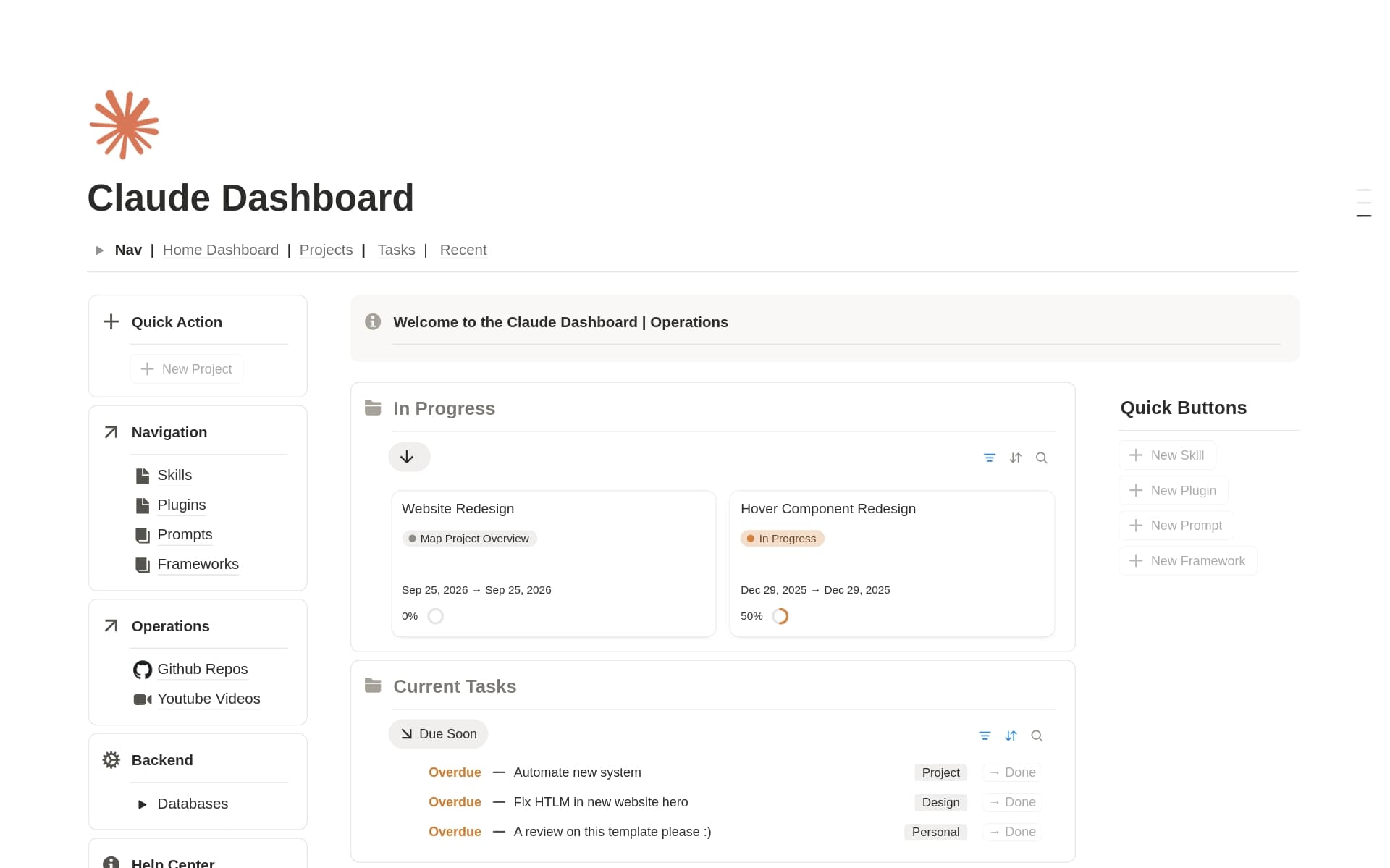The height and width of the screenshot is (868, 1390).
Task: Click the gear icon beside Backend
Action: [111, 760]
